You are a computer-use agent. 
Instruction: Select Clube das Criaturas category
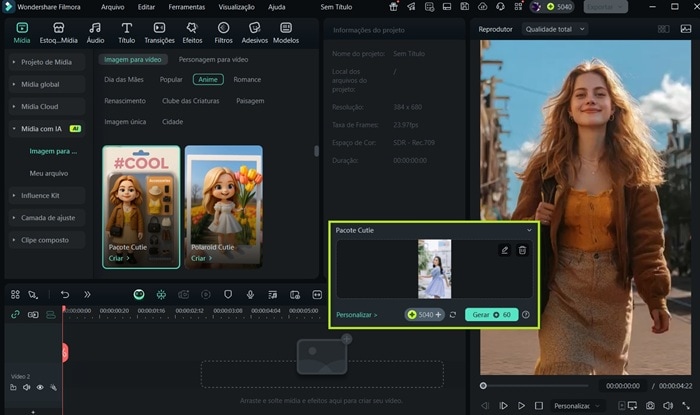pyautogui.click(x=191, y=101)
